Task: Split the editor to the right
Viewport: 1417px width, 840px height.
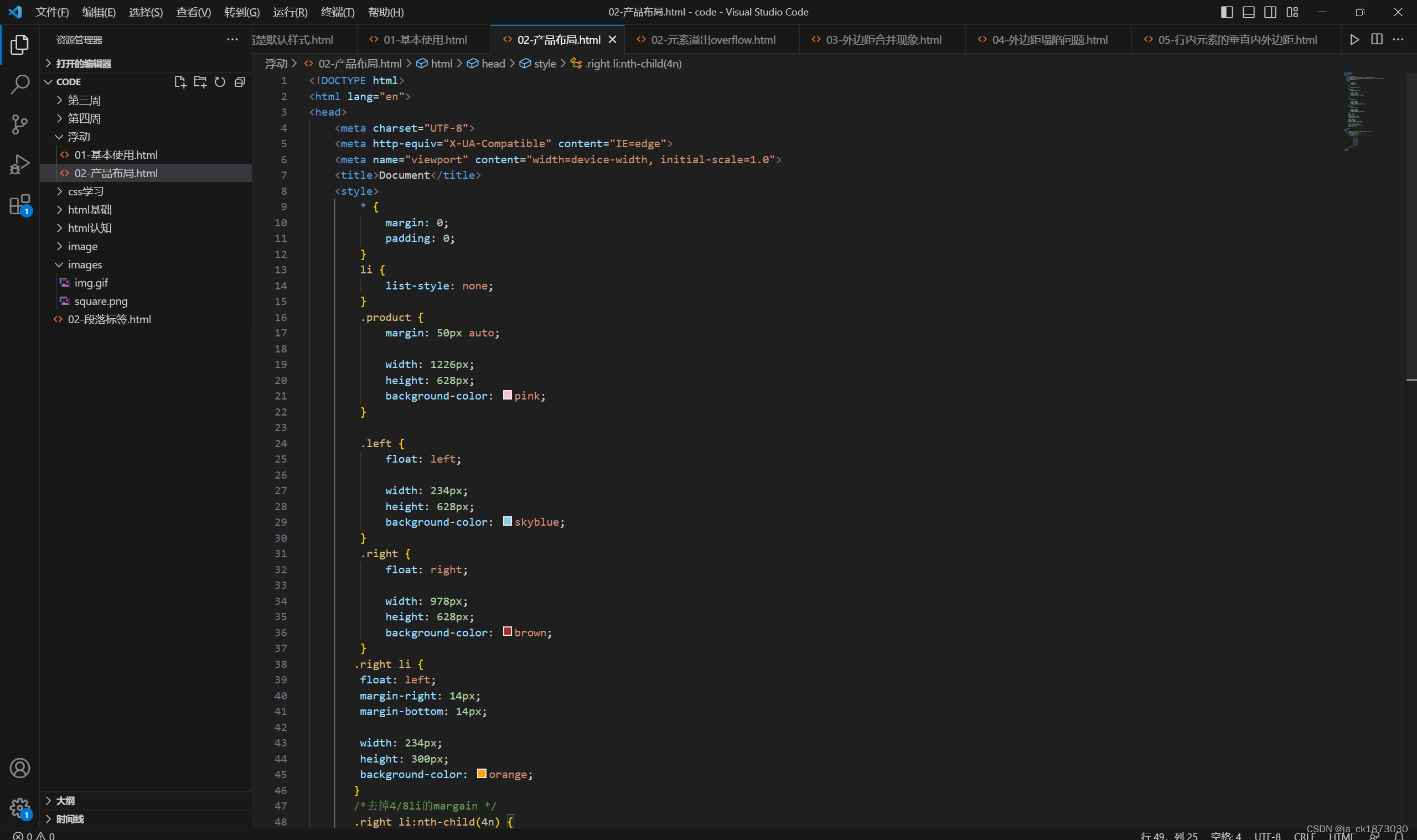Action: tap(1377, 40)
